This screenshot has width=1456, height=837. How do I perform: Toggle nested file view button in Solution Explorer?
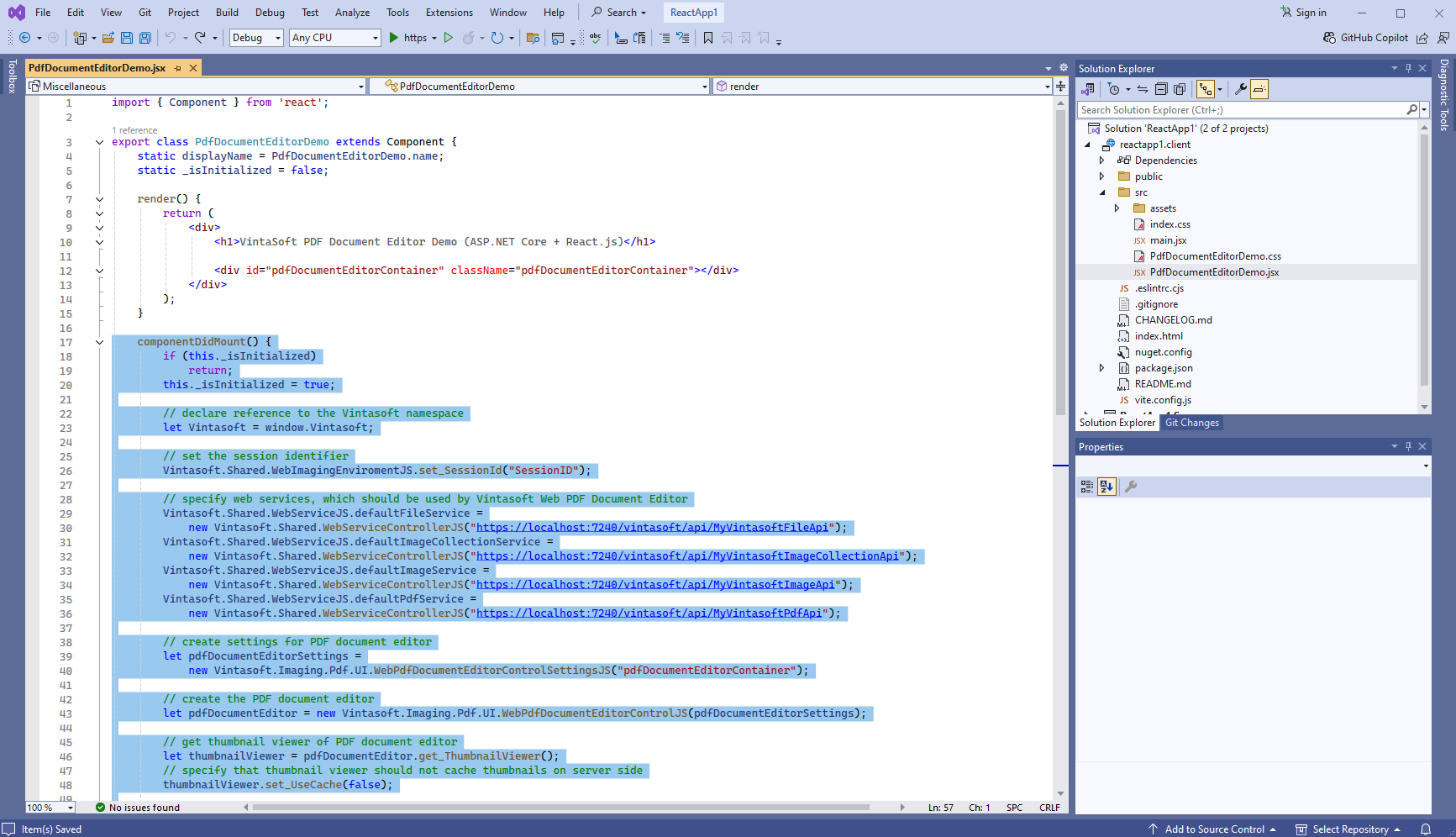point(1206,89)
